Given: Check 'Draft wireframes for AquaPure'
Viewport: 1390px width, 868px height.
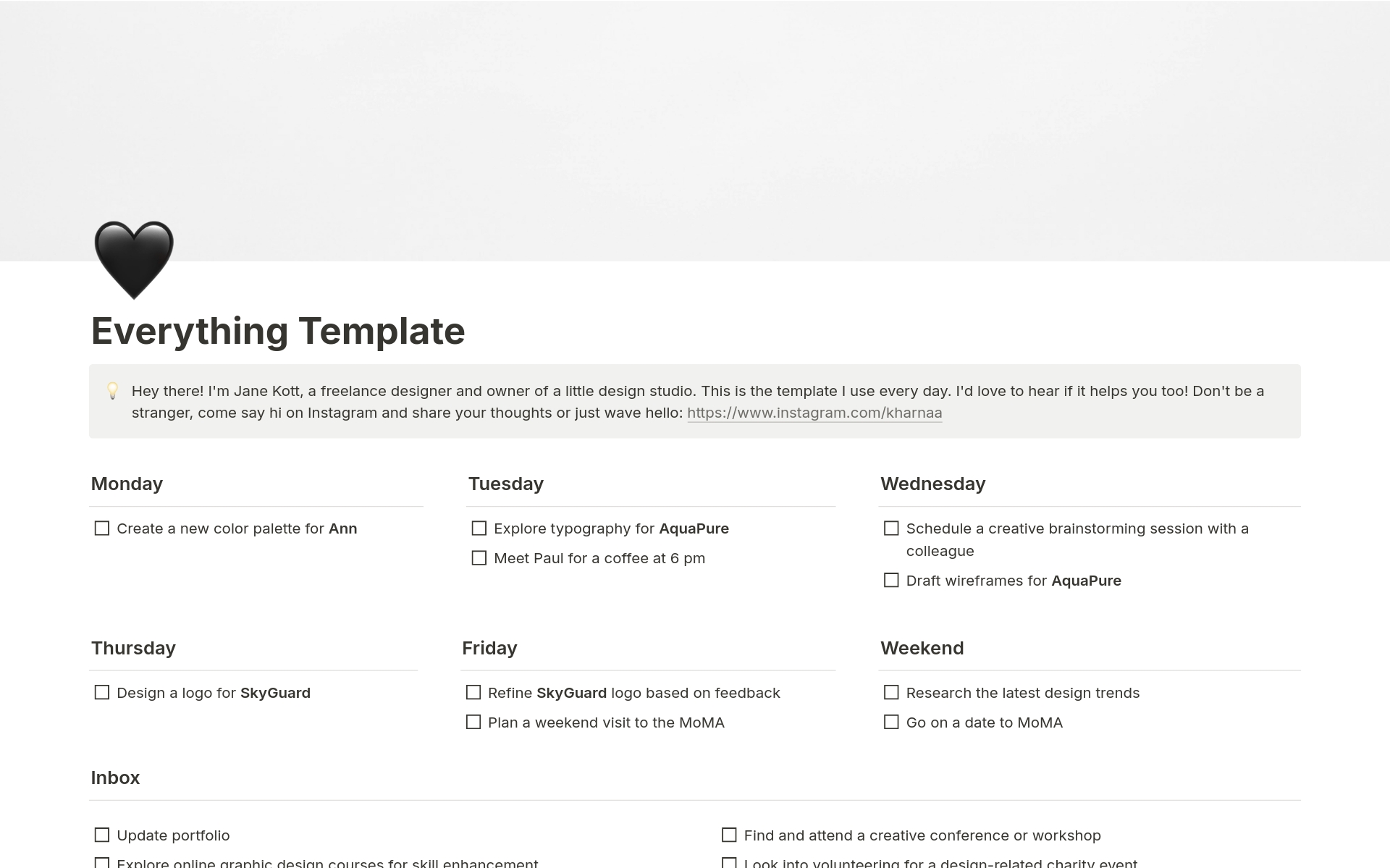Looking at the screenshot, I should click(891, 581).
